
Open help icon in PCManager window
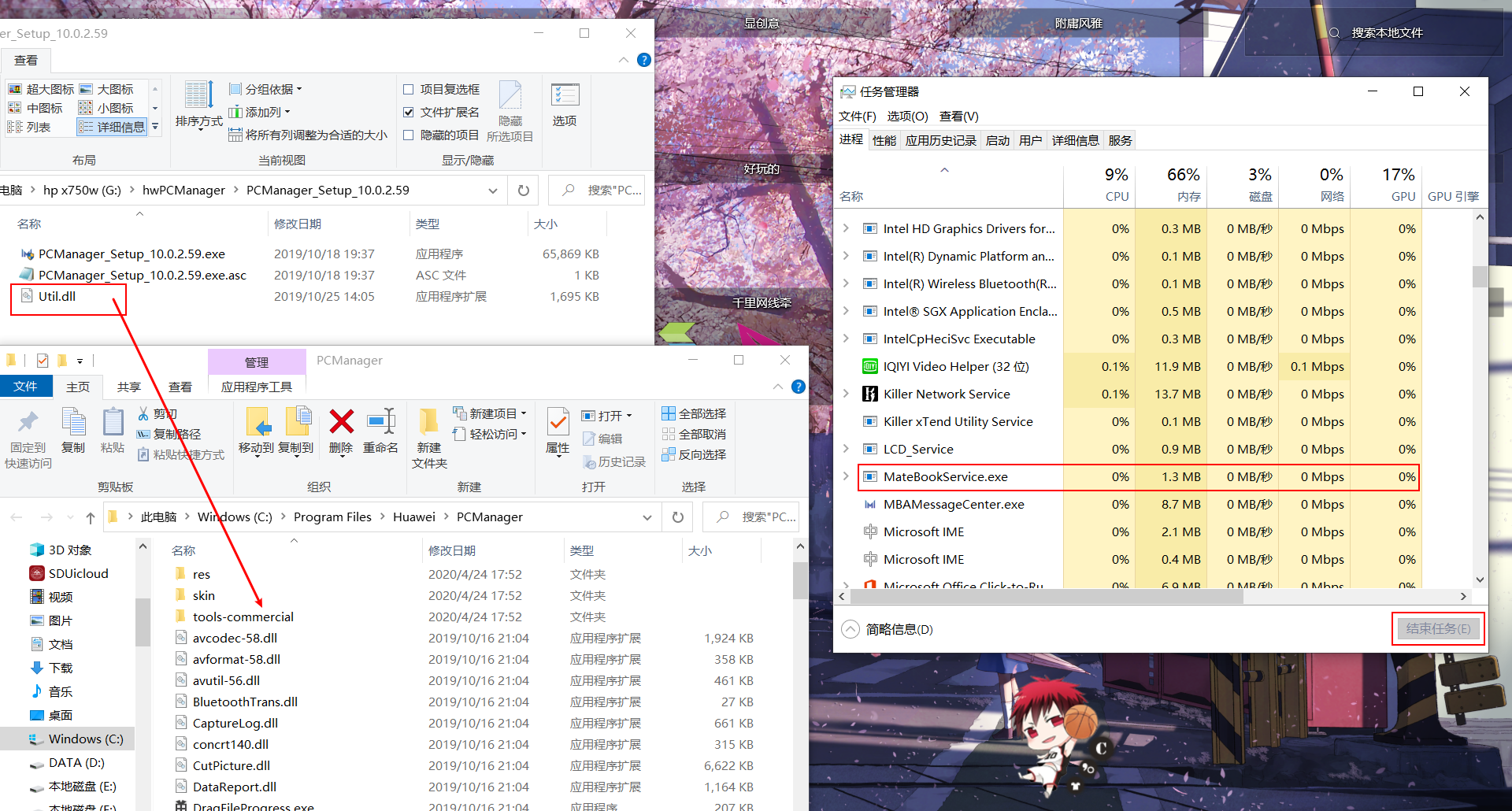pyautogui.click(x=799, y=387)
